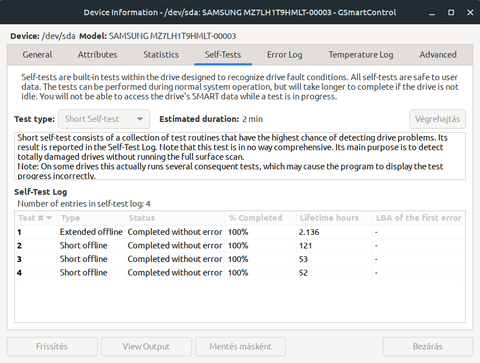Open the Attributes tab
This screenshot has height=363, width=480.
tap(97, 55)
